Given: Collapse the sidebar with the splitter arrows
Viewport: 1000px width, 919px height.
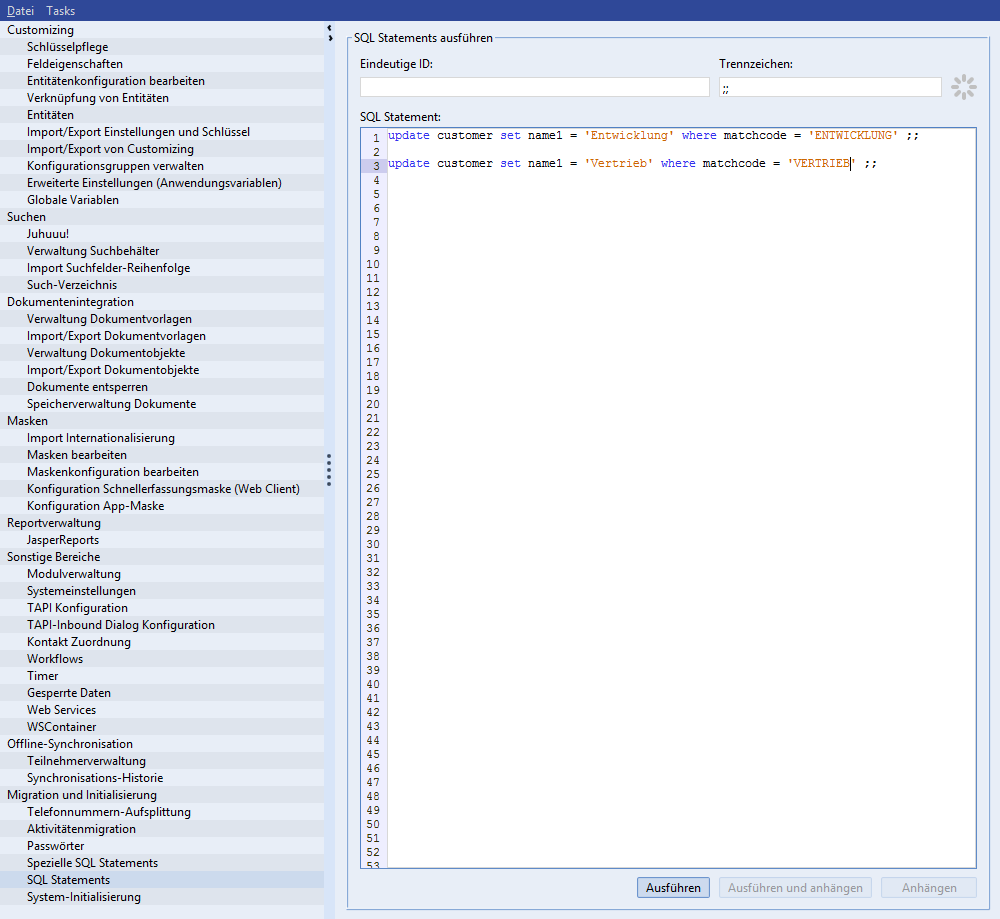Looking at the screenshot, I should point(329,34).
